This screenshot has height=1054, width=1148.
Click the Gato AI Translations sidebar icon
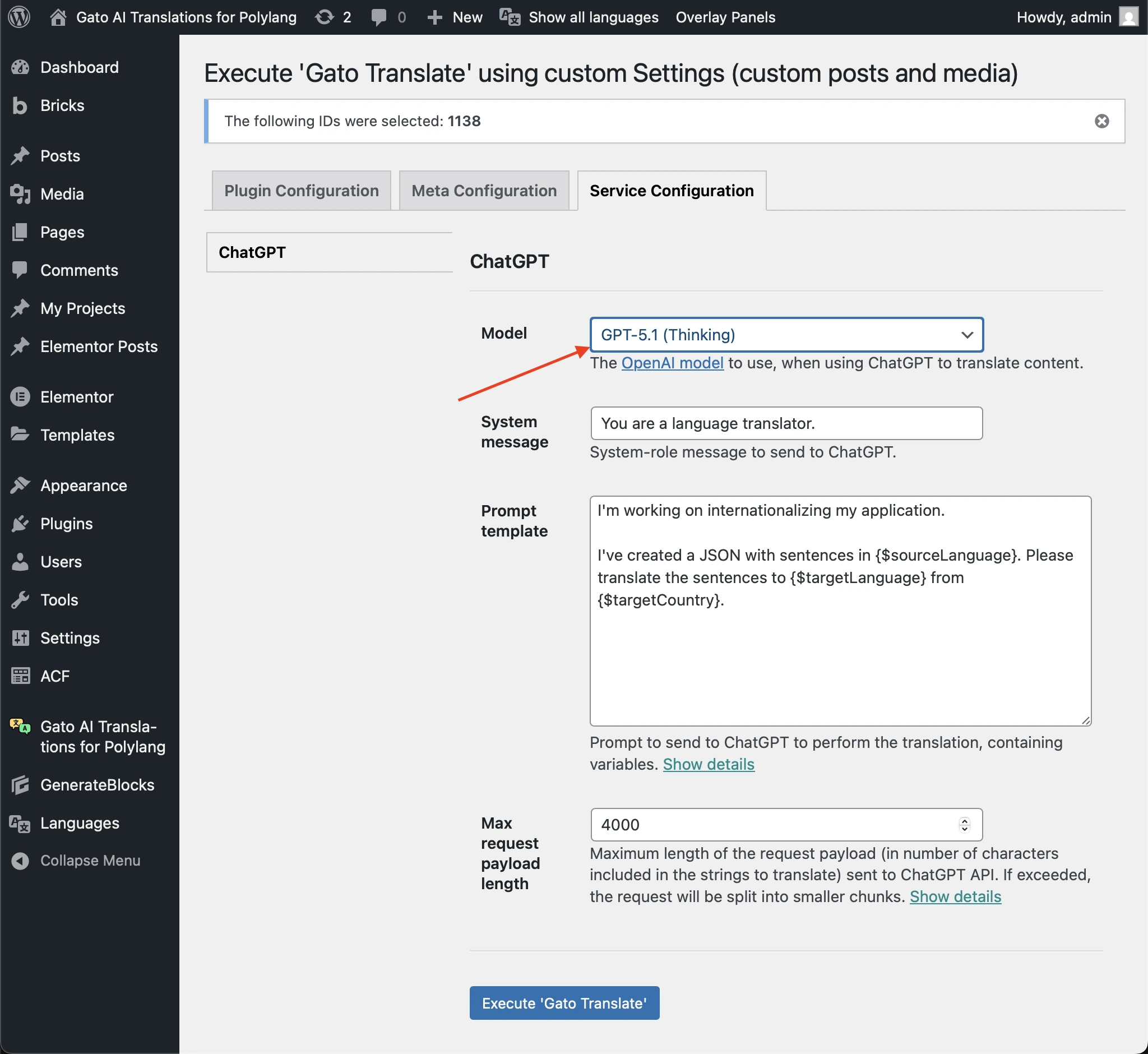[x=20, y=727]
